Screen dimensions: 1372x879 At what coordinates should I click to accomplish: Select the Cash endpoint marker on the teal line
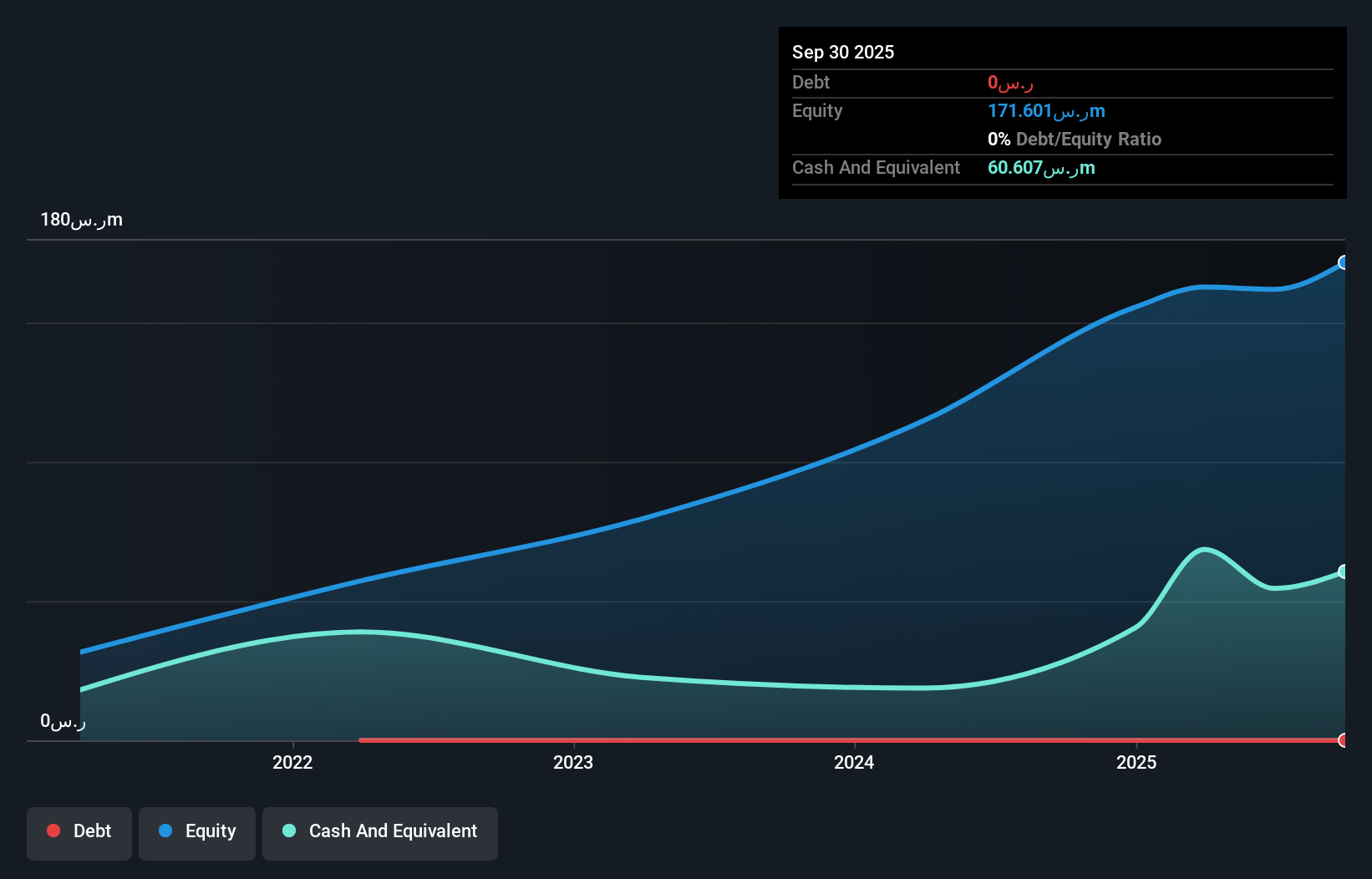tap(1344, 572)
